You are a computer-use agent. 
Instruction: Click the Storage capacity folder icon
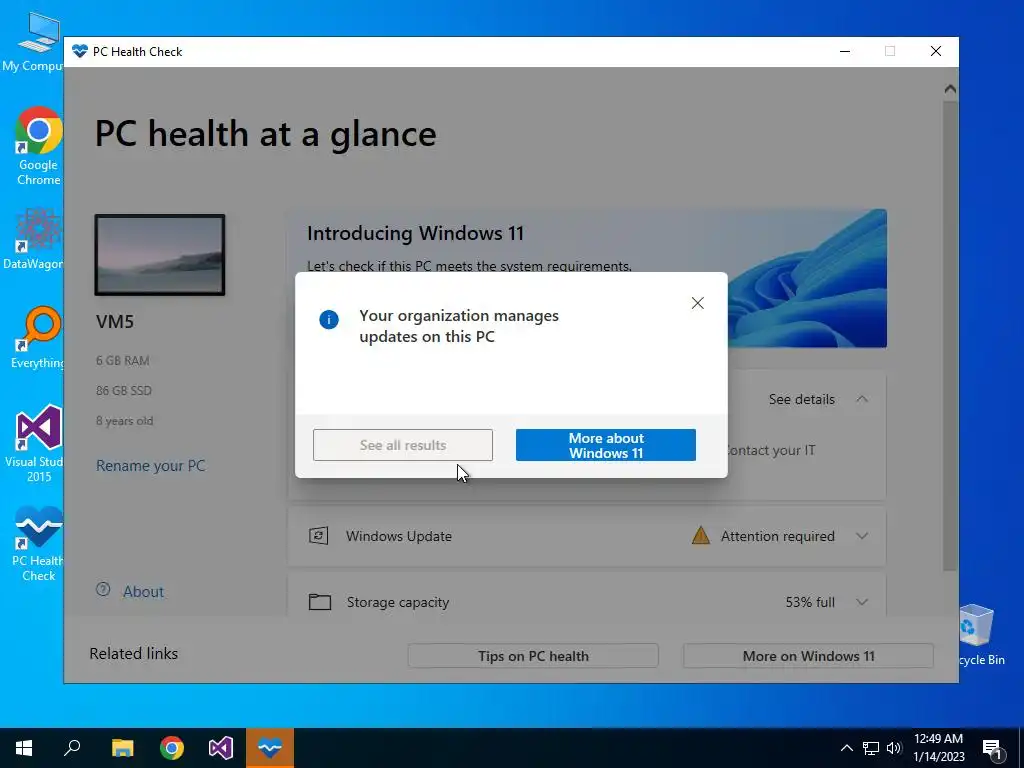[319, 601]
